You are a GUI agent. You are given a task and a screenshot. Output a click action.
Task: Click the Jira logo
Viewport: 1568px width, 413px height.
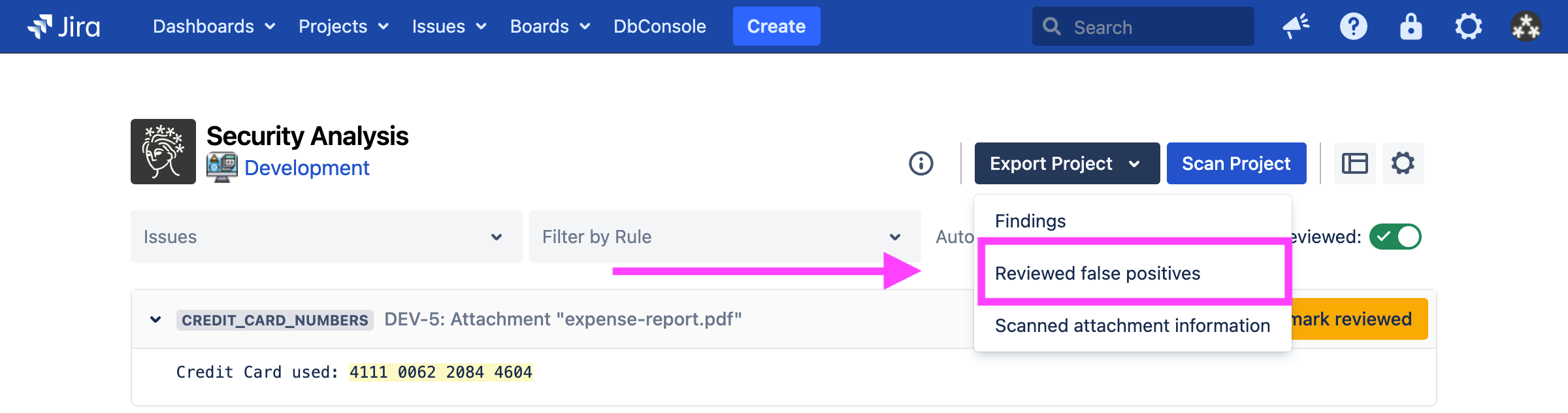[x=64, y=27]
